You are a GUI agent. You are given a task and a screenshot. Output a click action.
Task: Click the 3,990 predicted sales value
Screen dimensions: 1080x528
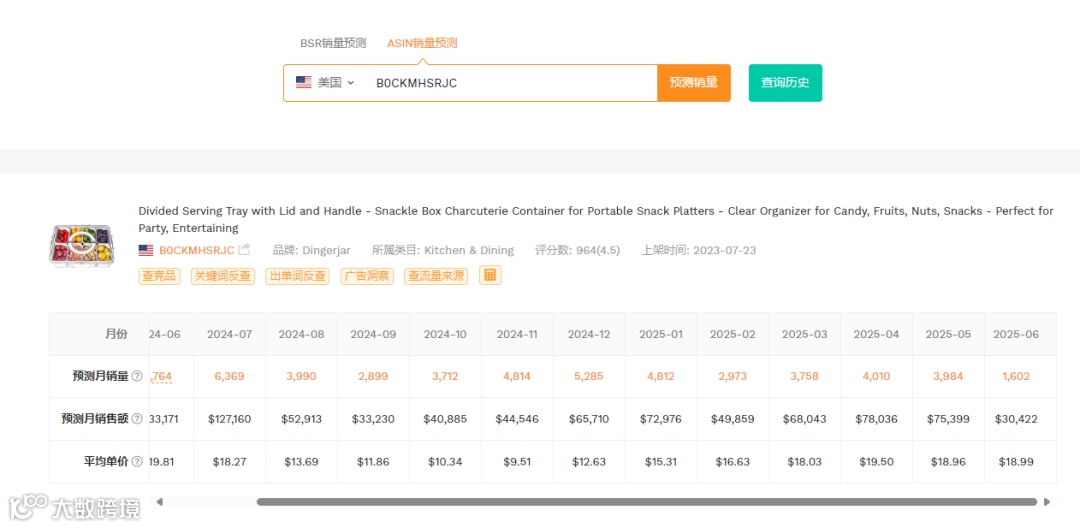tap(301, 377)
